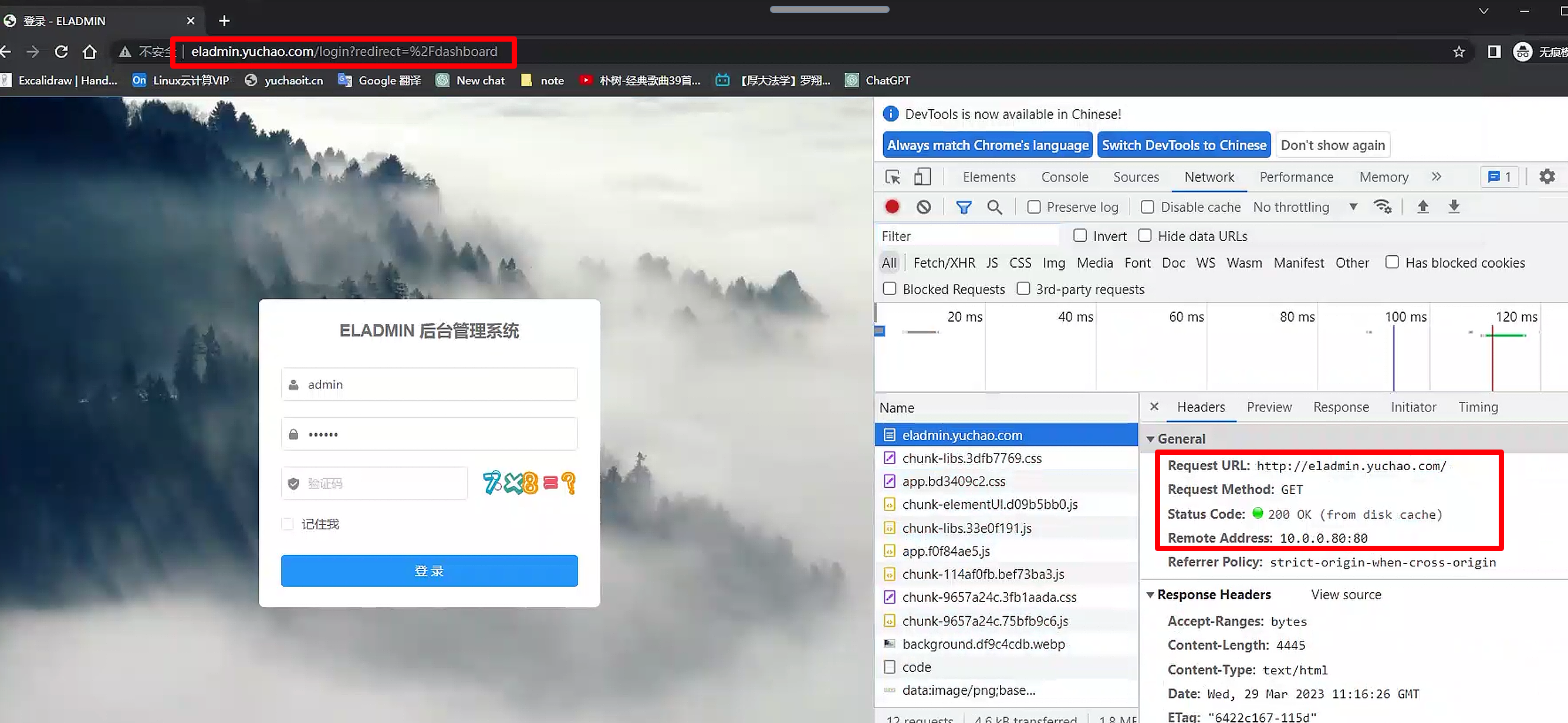Check the Disable cache option
Viewport: 1568px width, 723px height.
[1147, 207]
